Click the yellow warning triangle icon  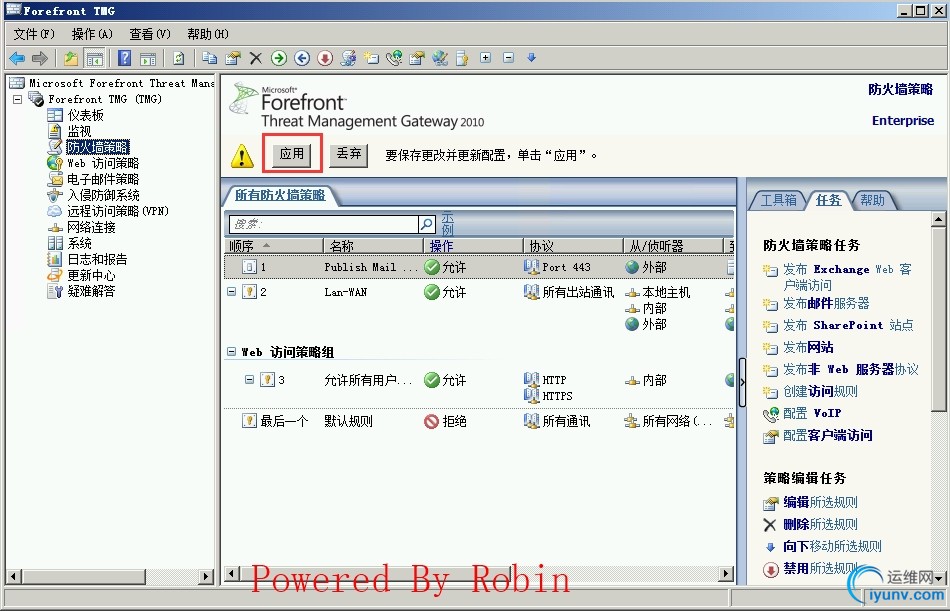[x=242, y=156]
